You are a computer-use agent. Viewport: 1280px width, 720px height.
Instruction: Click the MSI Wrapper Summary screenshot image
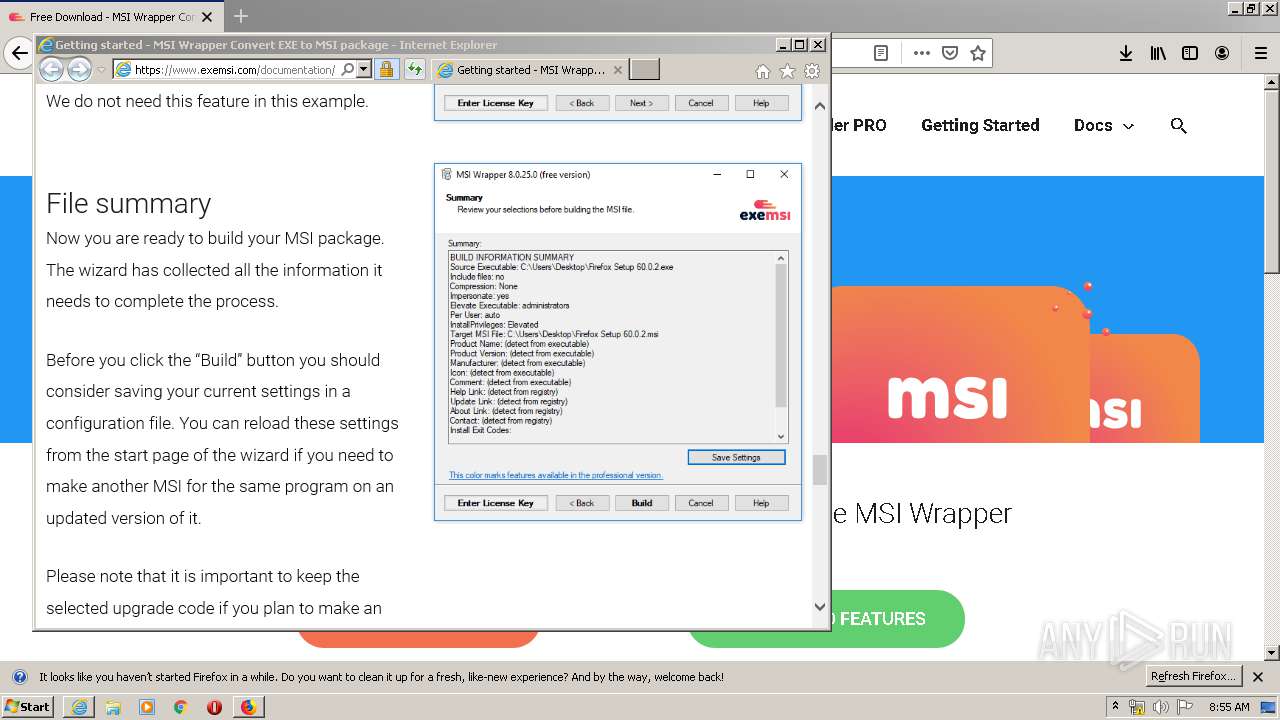tap(618, 342)
